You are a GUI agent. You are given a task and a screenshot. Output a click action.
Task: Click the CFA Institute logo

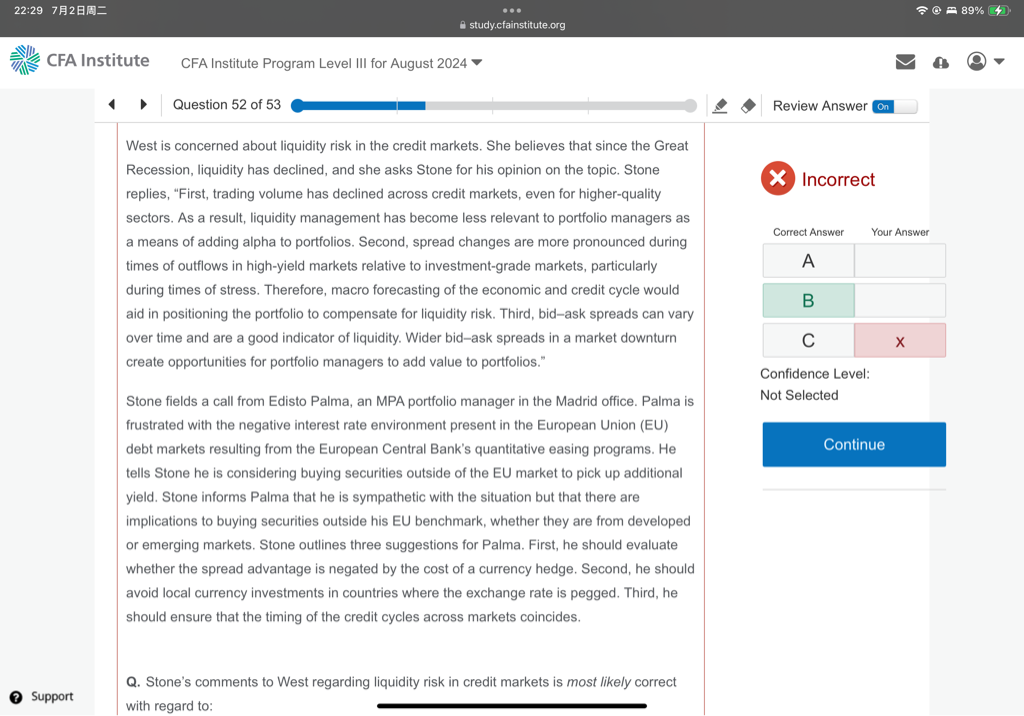point(80,60)
